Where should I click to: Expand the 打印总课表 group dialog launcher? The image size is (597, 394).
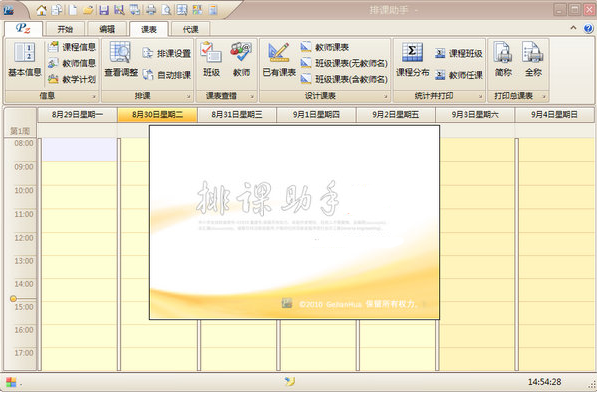click(x=544, y=96)
